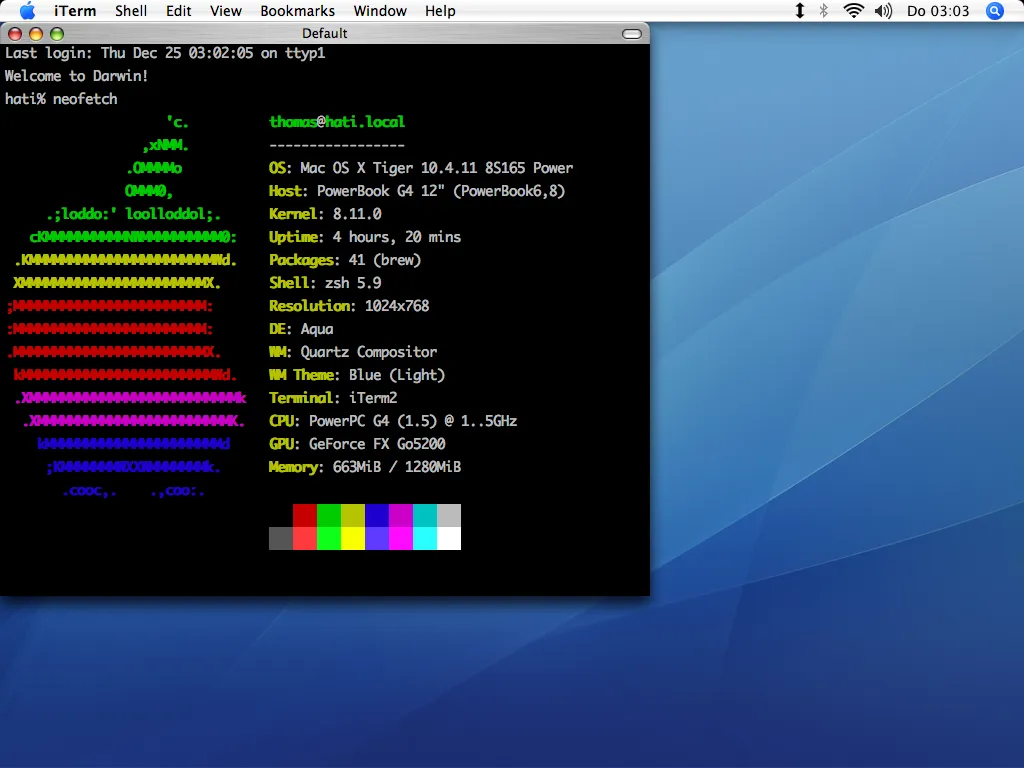Click the up-down arrows menu bar icon
The height and width of the screenshot is (768, 1024).
pos(800,11)
